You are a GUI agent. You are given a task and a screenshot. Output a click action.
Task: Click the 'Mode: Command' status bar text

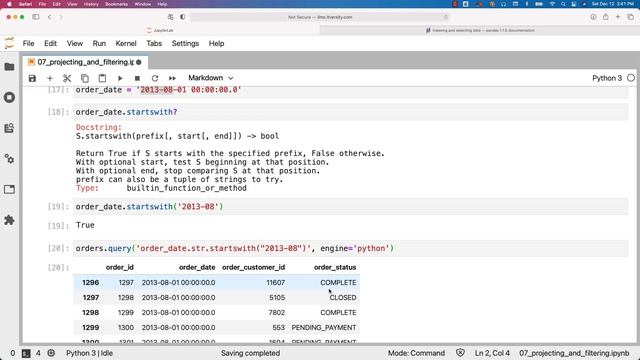coord(416,353)
